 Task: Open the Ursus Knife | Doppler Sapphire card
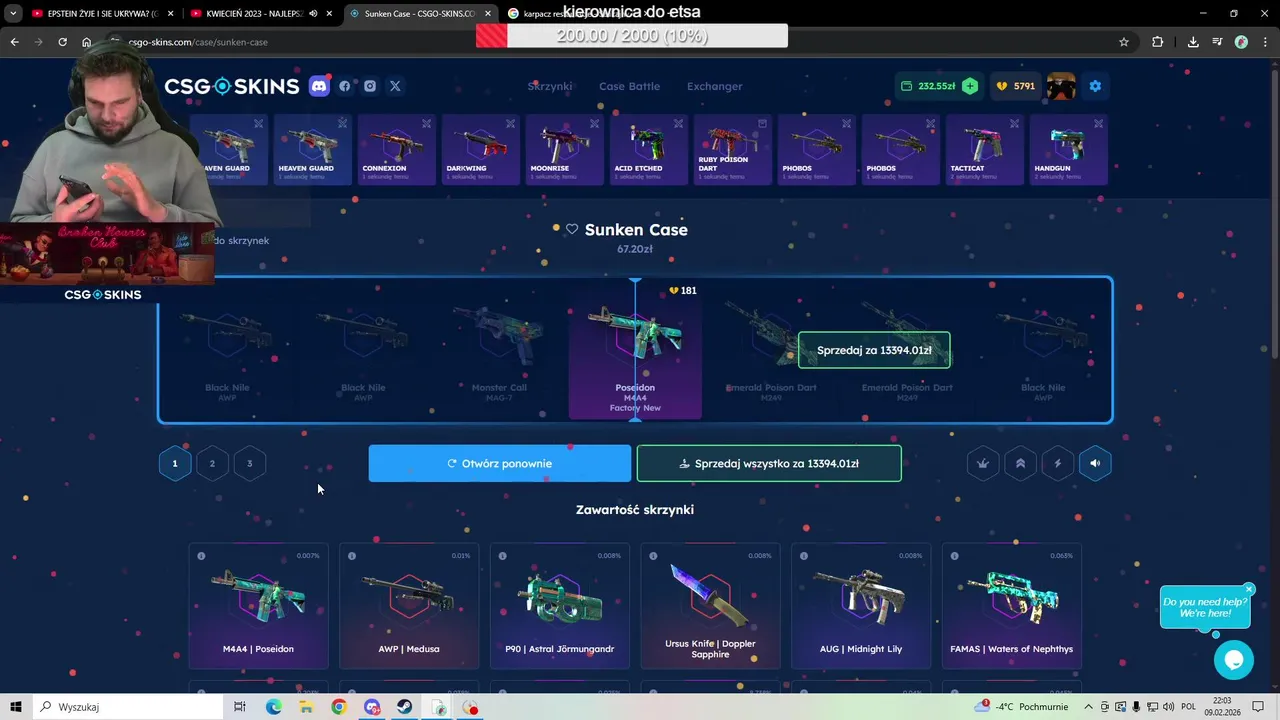(x=710, y=606)
